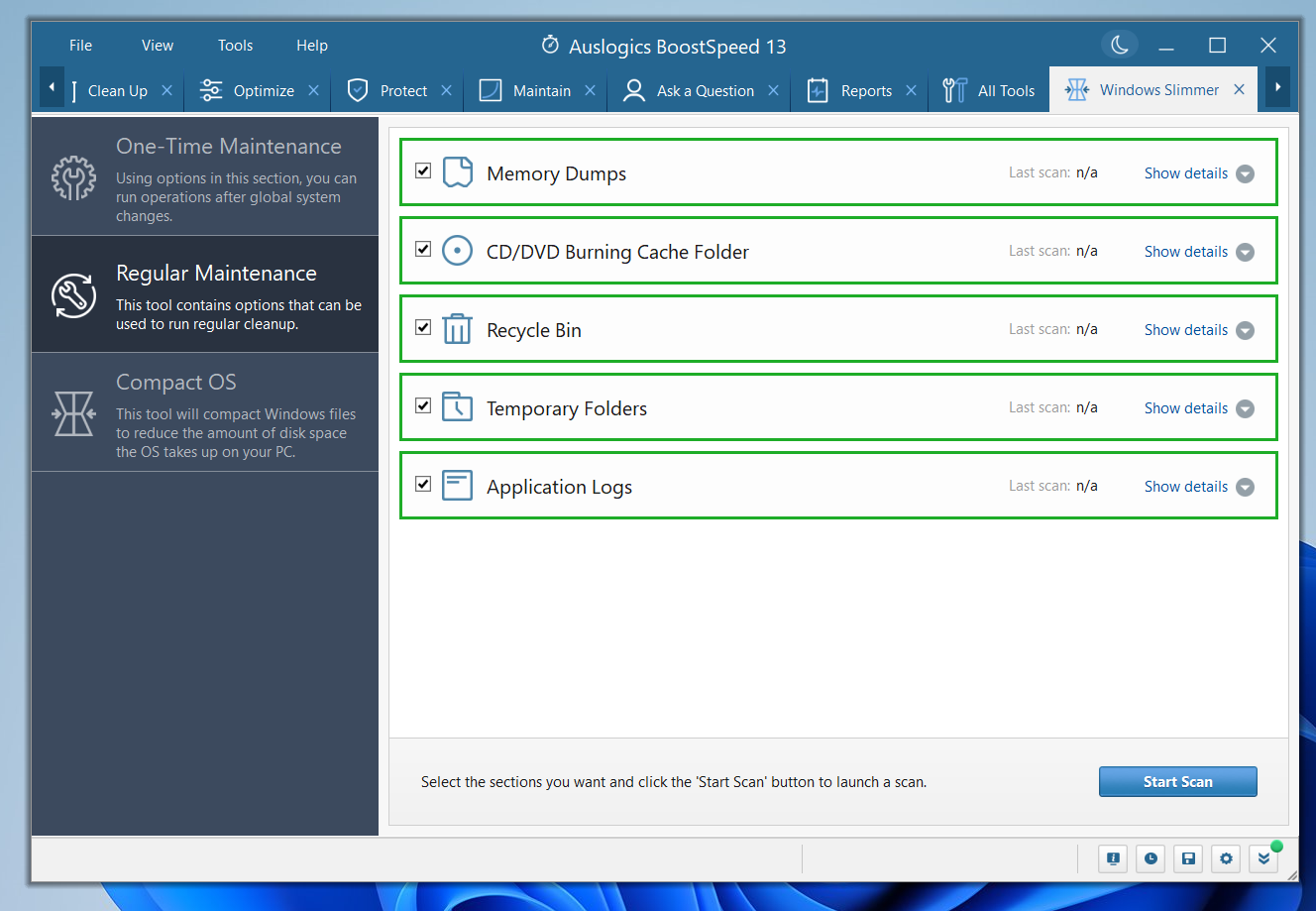Open the View menu
Screen dimensions: 1316x911
click(x=158, y=46)
